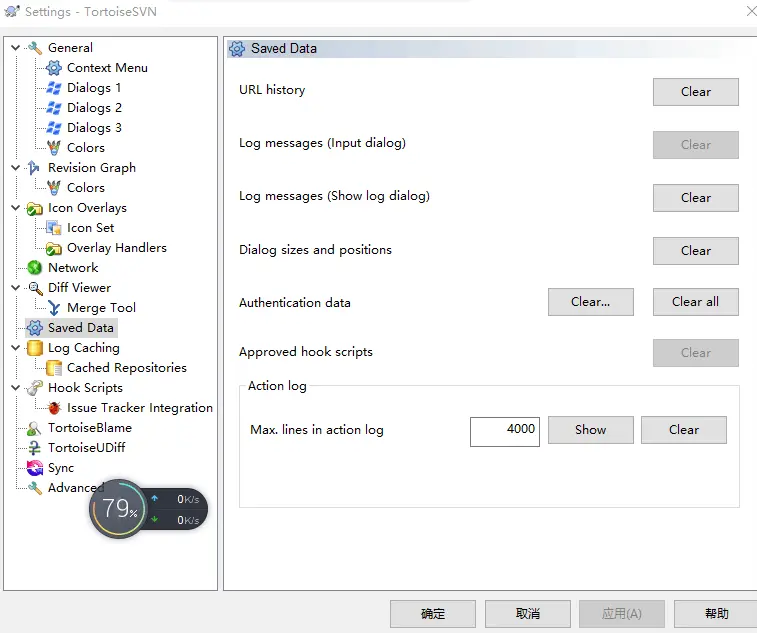Click the Max. lines in action log field

click(x=505, y=432)
